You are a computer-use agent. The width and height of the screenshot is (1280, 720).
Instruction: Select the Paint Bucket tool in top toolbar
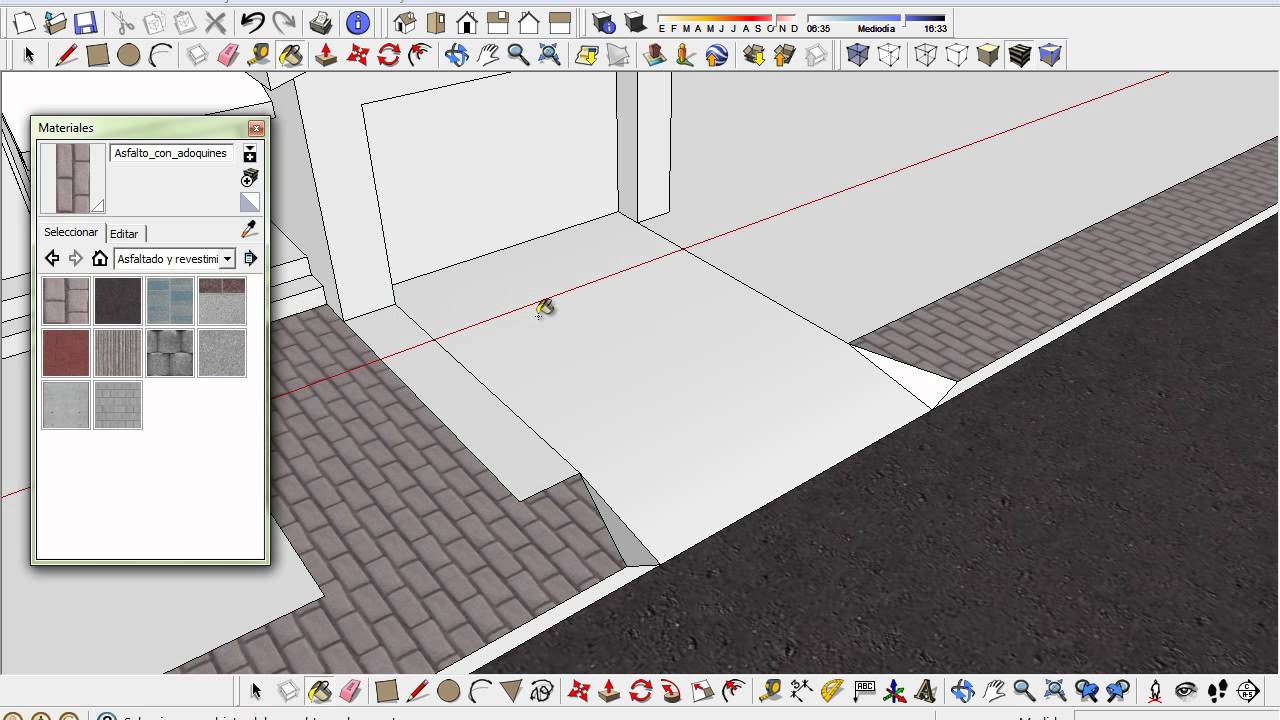291,55
